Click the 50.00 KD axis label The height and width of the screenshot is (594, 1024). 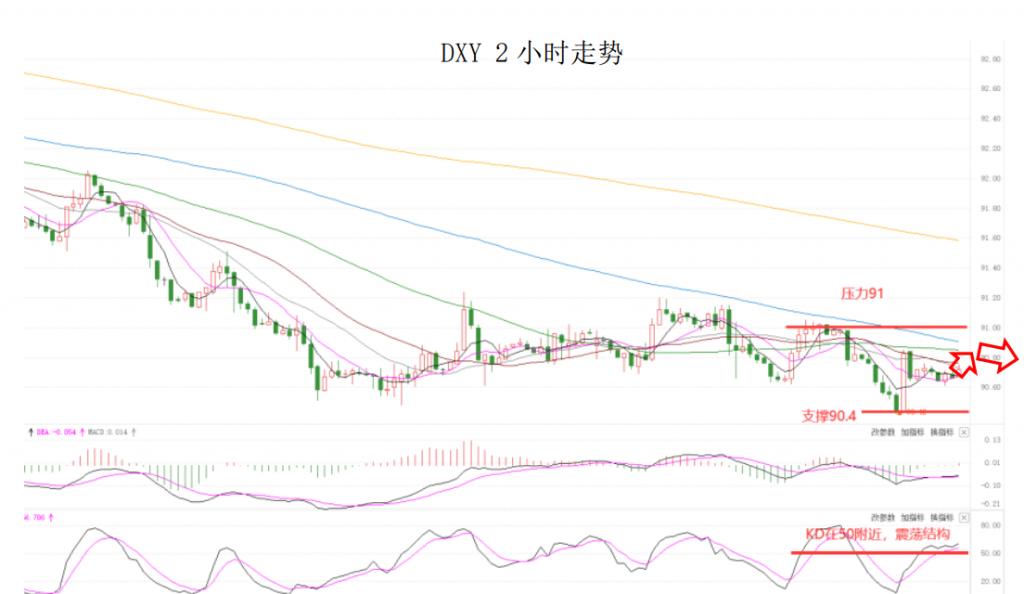click(990, 554)
